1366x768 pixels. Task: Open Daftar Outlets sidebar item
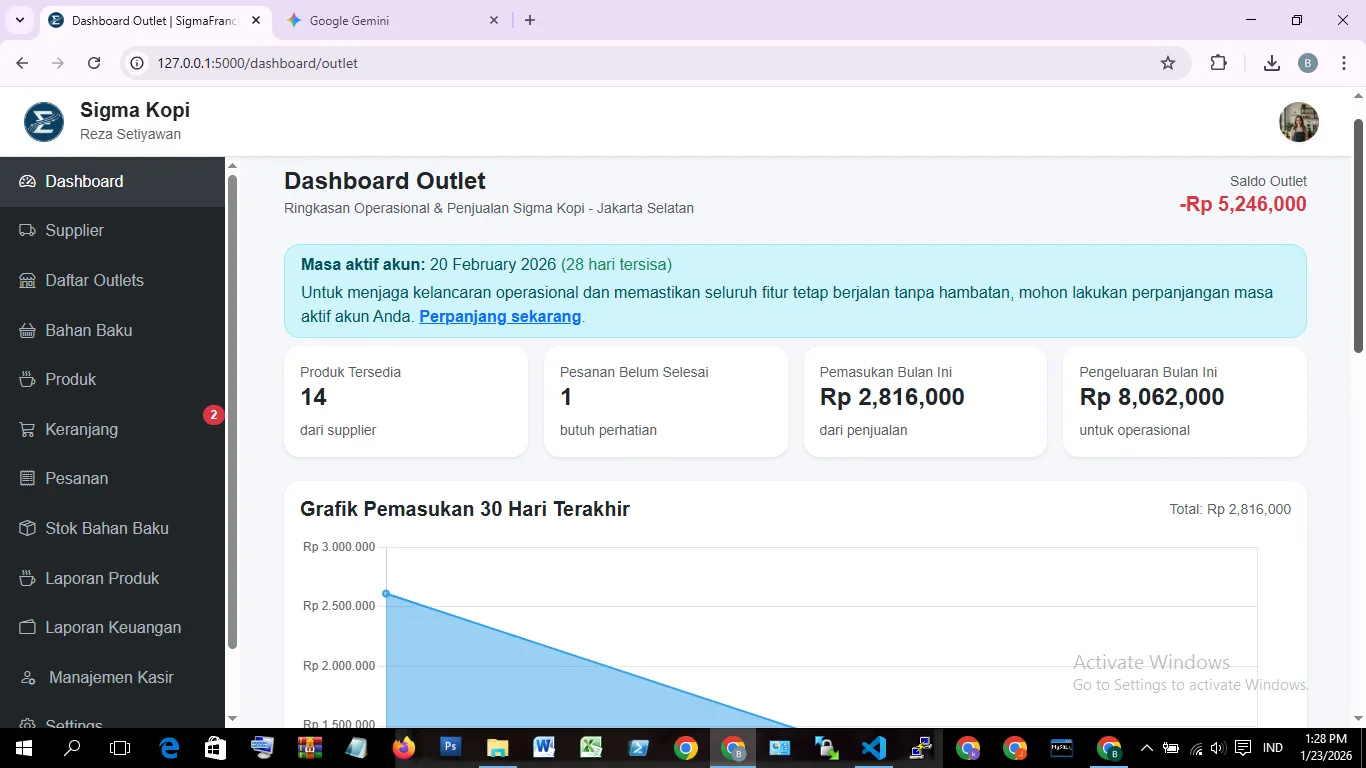[112, 280]
